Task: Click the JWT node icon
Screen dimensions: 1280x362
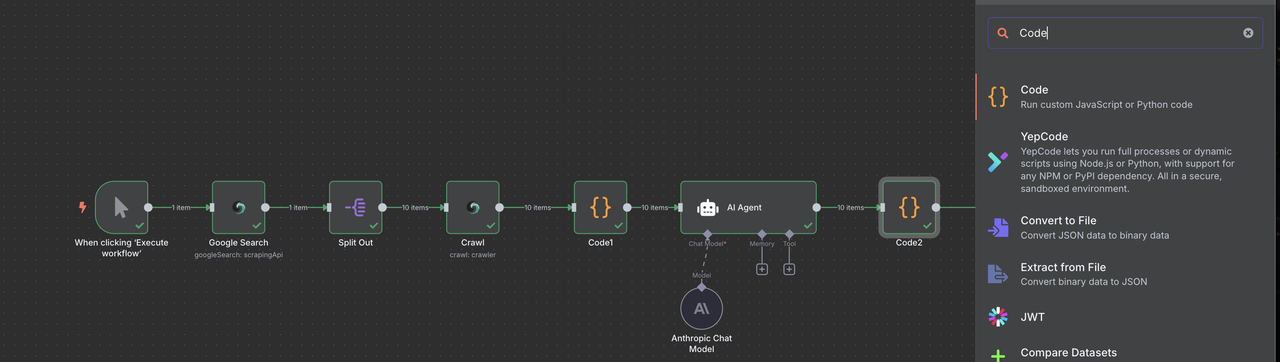Action: click(998, 317)
